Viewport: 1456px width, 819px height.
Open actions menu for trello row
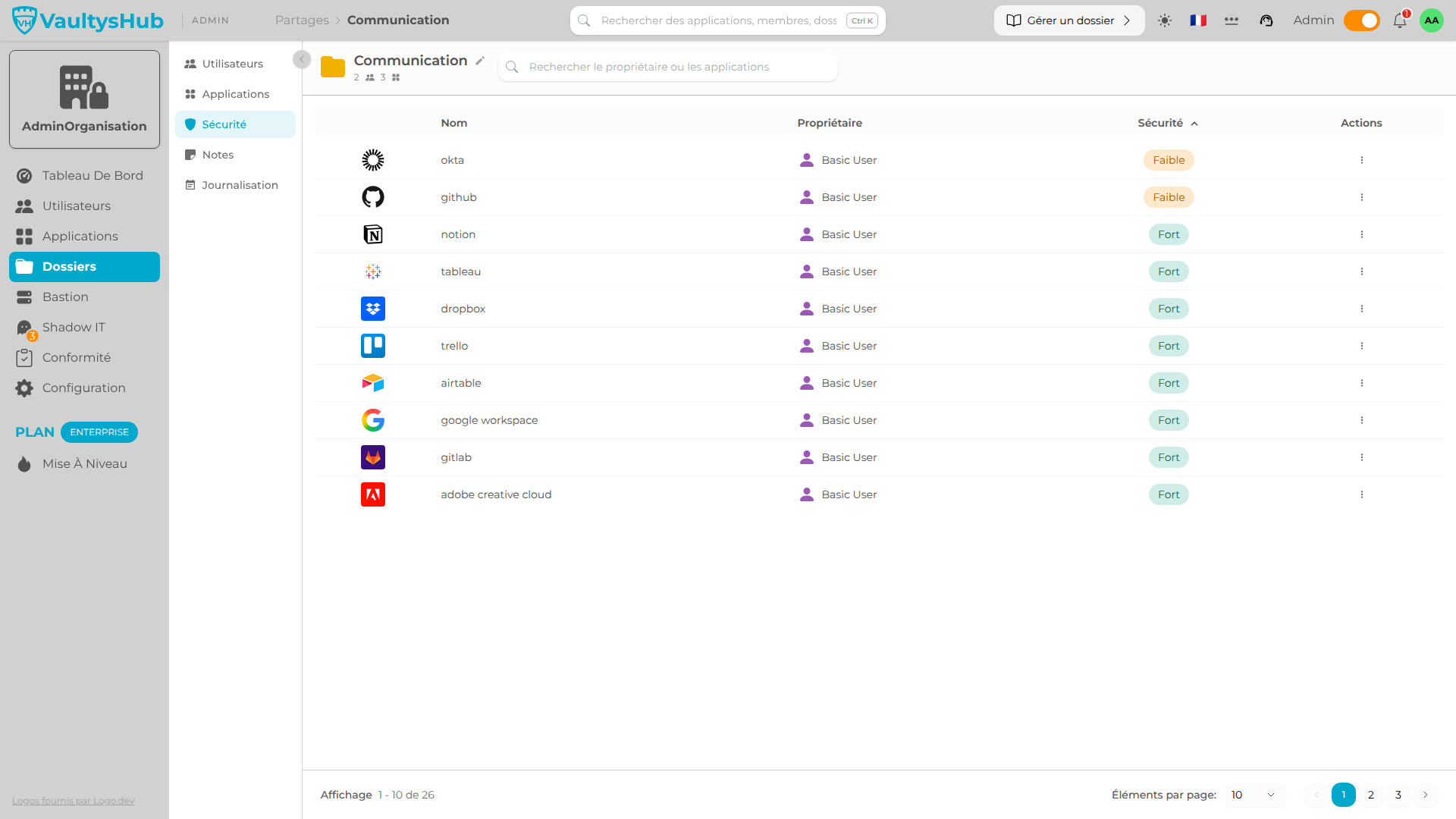point(1362,346)
